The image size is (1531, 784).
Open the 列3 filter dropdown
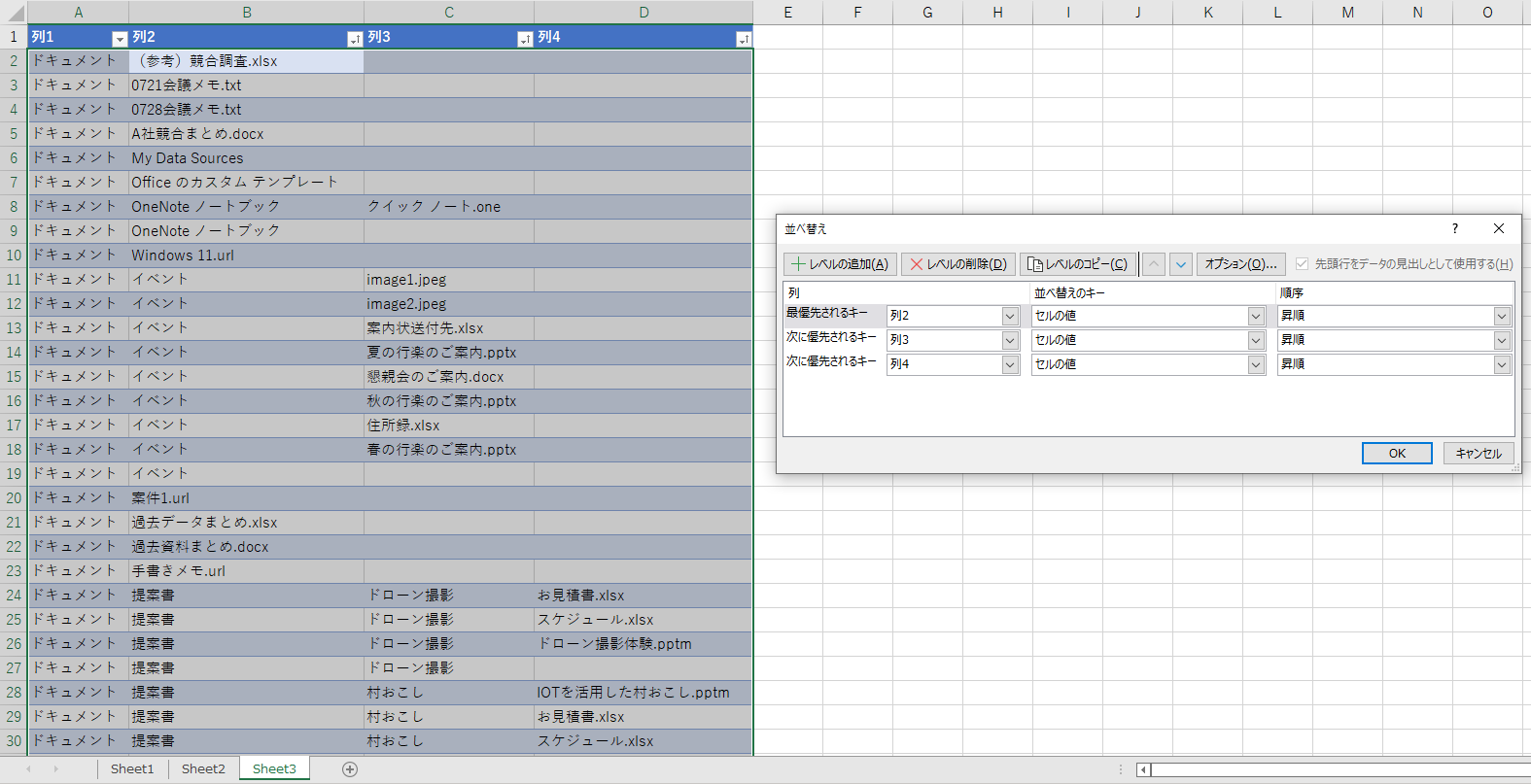point(525,39)
